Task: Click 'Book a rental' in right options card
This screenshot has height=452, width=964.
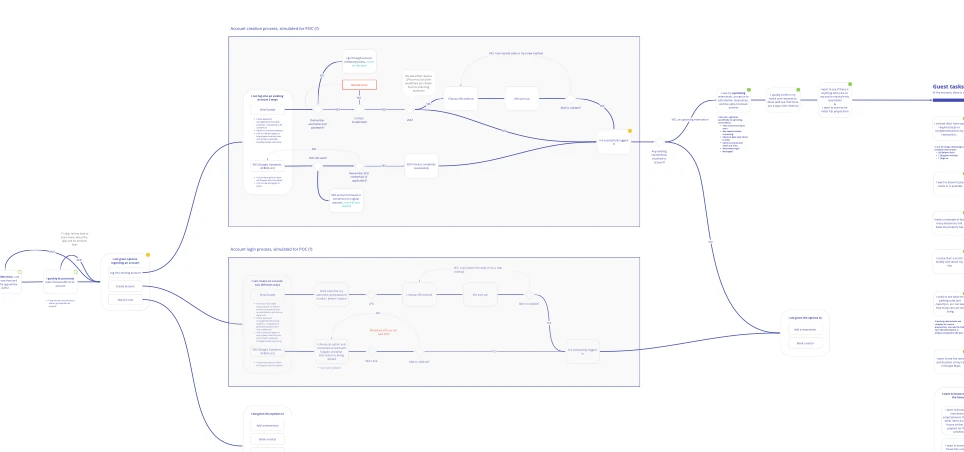Action: click(805, 343)
